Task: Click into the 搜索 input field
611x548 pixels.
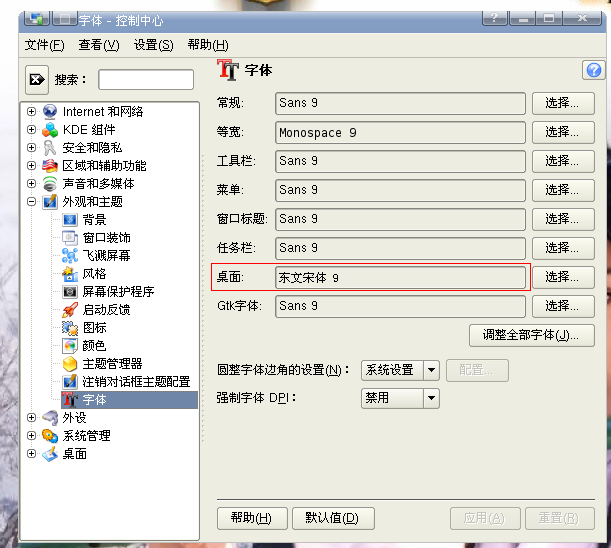Action: 146,80
